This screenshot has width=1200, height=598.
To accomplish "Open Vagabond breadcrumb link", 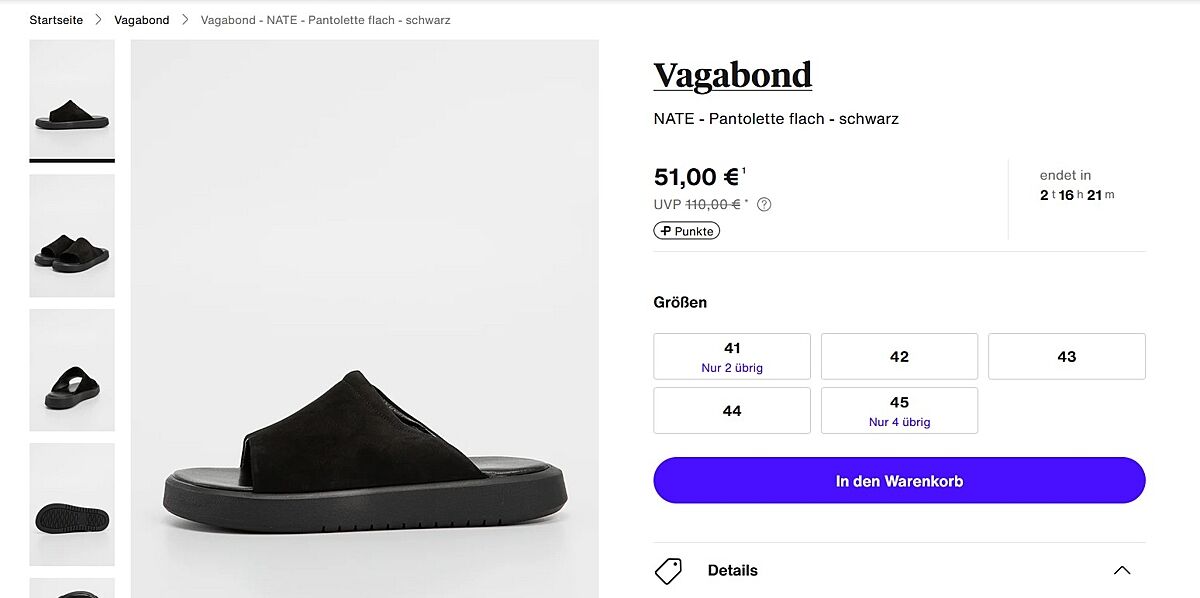I will click(142, 20).
